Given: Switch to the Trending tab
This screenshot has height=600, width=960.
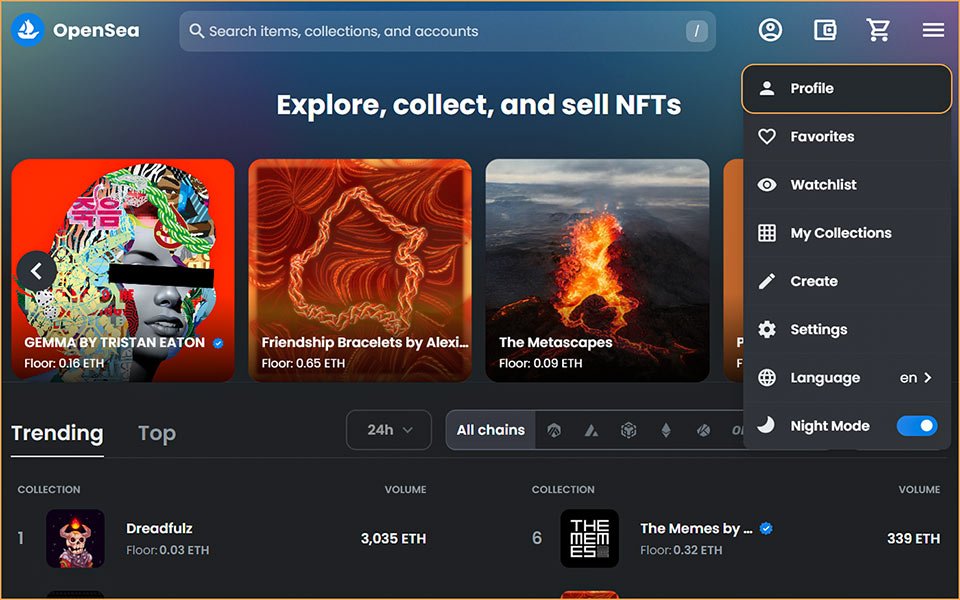Looking at the screenshot, I should click(58, 433).
